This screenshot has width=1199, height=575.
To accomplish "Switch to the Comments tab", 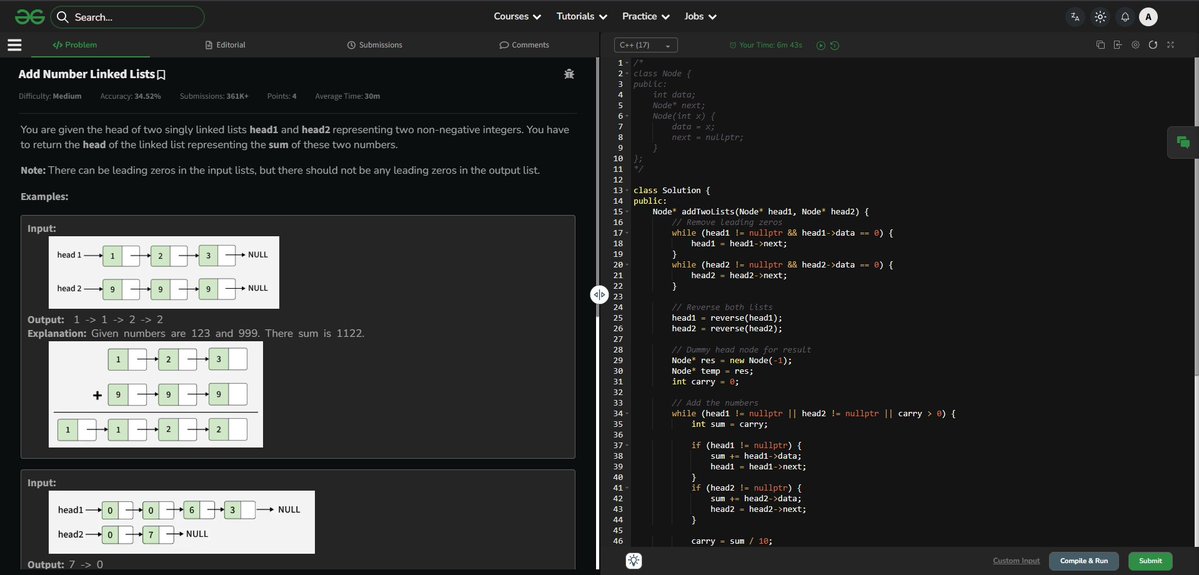I will coord(524,45).
